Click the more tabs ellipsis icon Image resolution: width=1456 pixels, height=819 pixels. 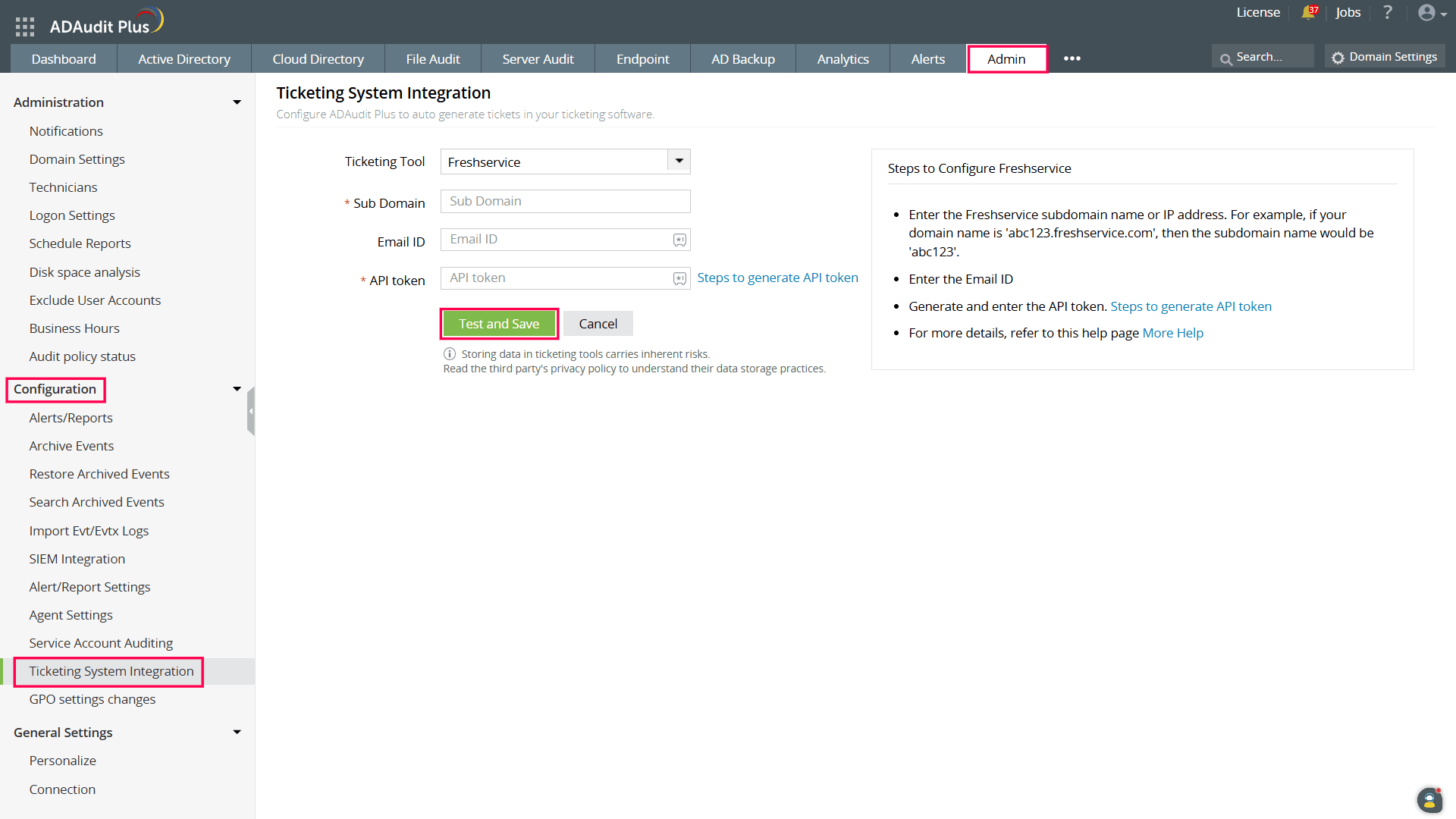click(x=1072, y=58)
